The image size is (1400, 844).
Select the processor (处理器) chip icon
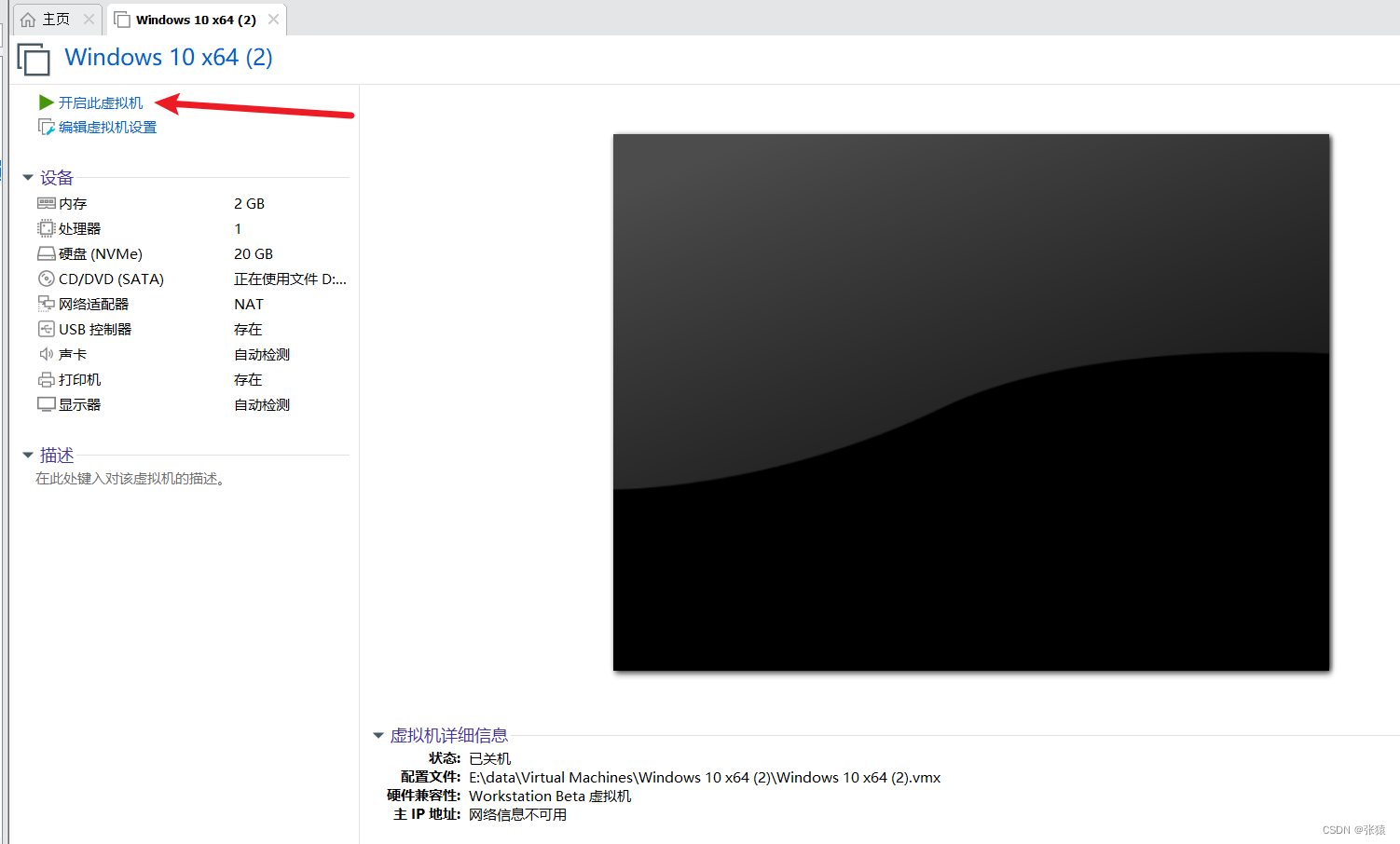pyautogui.click(x=47, y=228)
